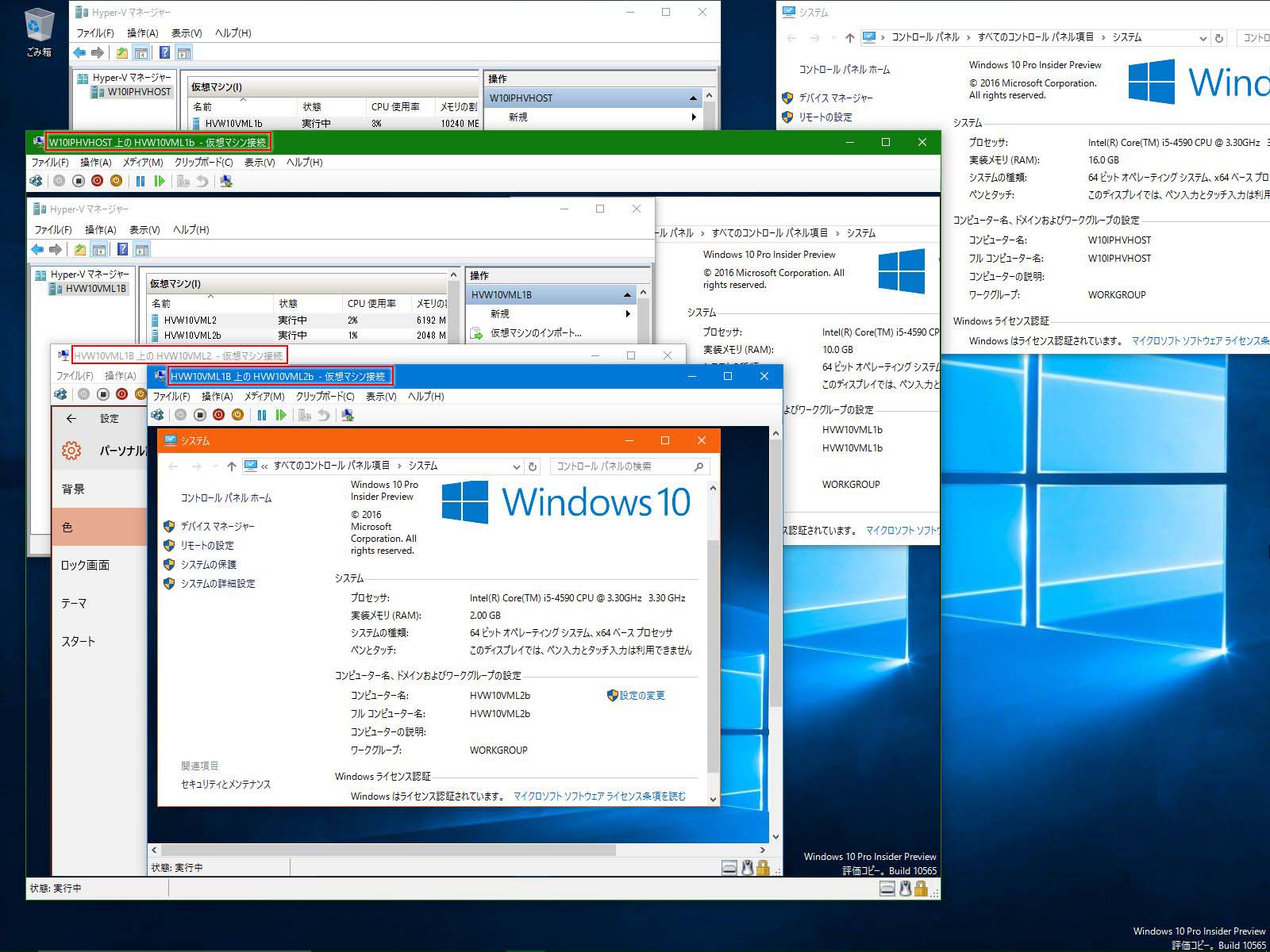The width and height of the screenshot is (1270, 952).
Task: Click red Shut Down icon in HVW10VML1b toolbar
Action: pyautogui.click(x=97, y=181)
